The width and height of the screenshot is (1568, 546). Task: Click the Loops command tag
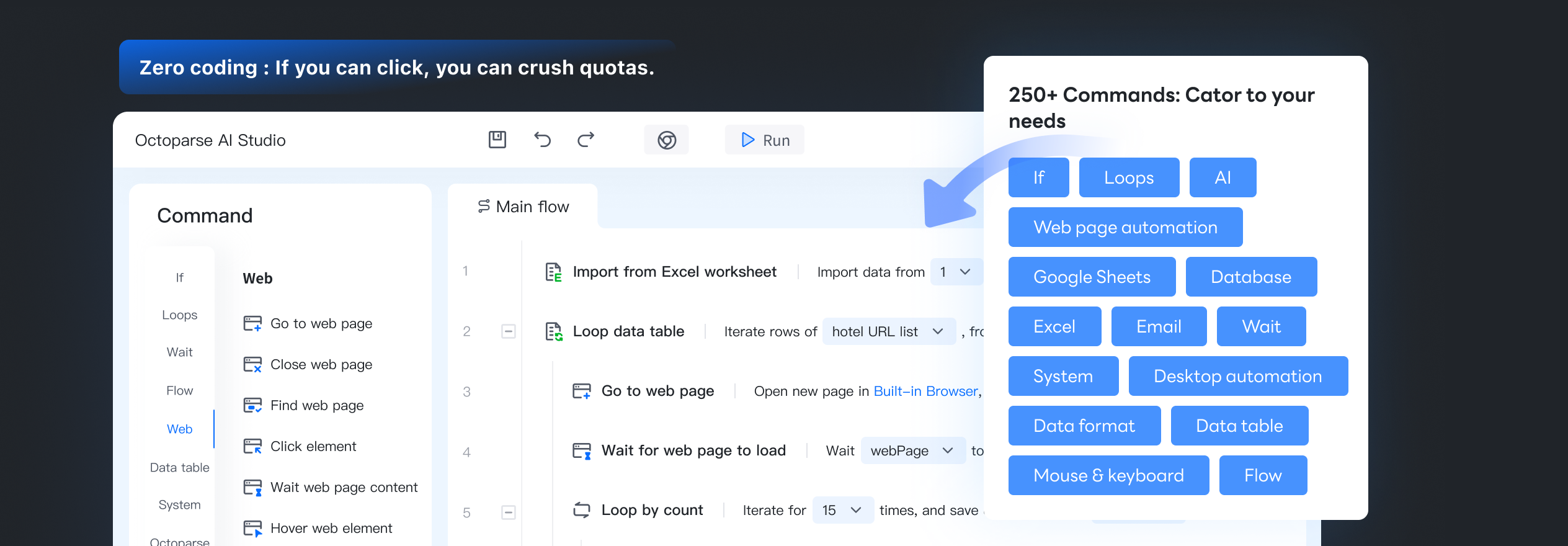coord(1129,177)
